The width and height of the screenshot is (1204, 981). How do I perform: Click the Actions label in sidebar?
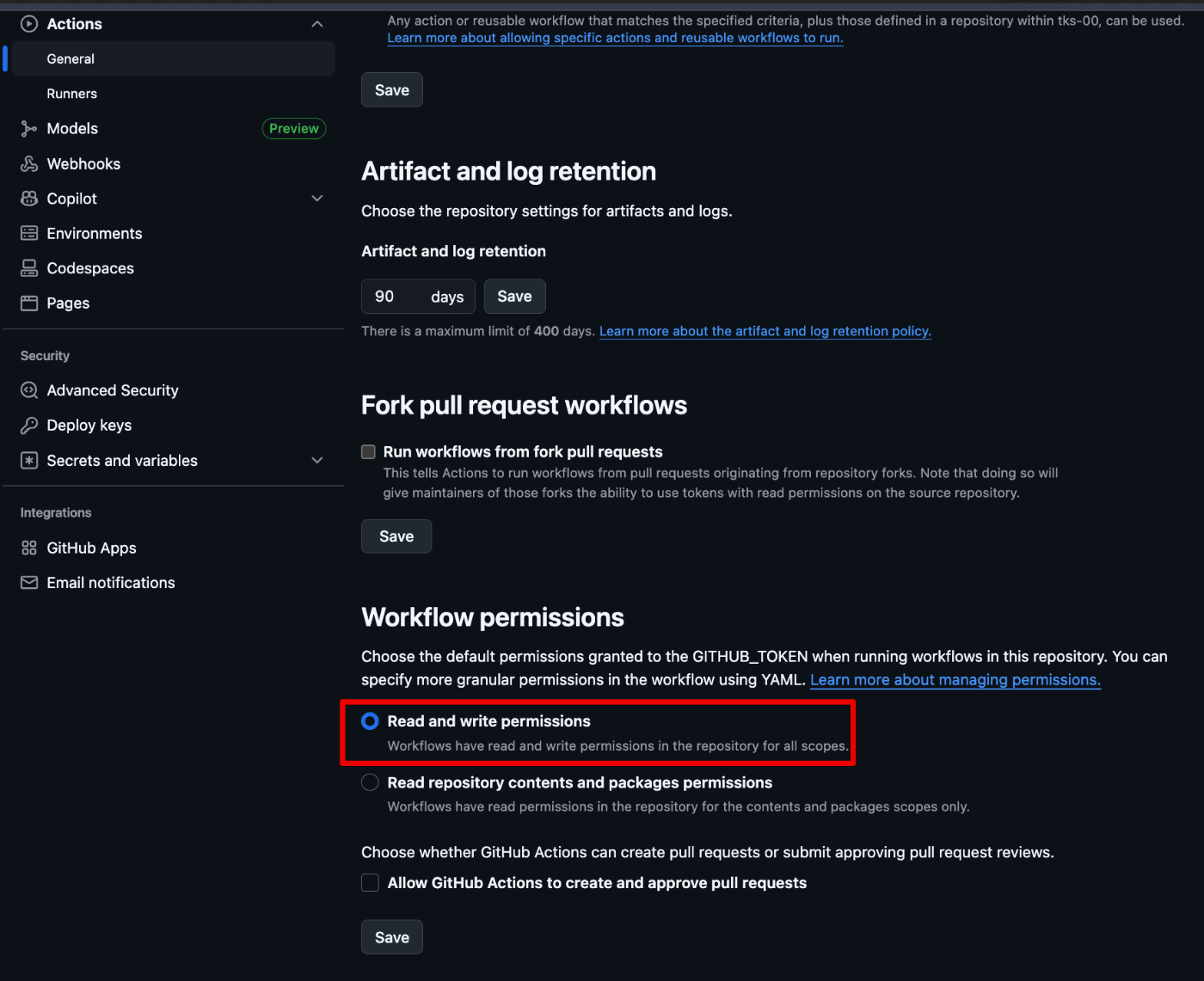[75, 24]
